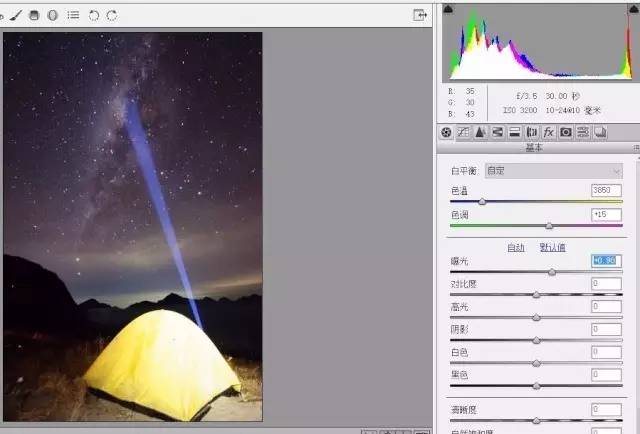Screen dimensions: 640x434
Task: Click the B: 43 color readout
Action: pos(462,114)
